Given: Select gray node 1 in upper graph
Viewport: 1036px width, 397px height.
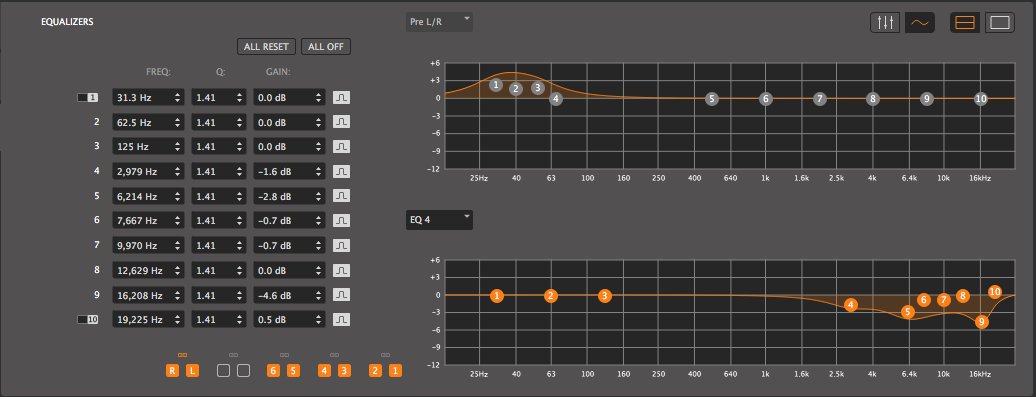Looking at the screenshot, I should (496, 85).
